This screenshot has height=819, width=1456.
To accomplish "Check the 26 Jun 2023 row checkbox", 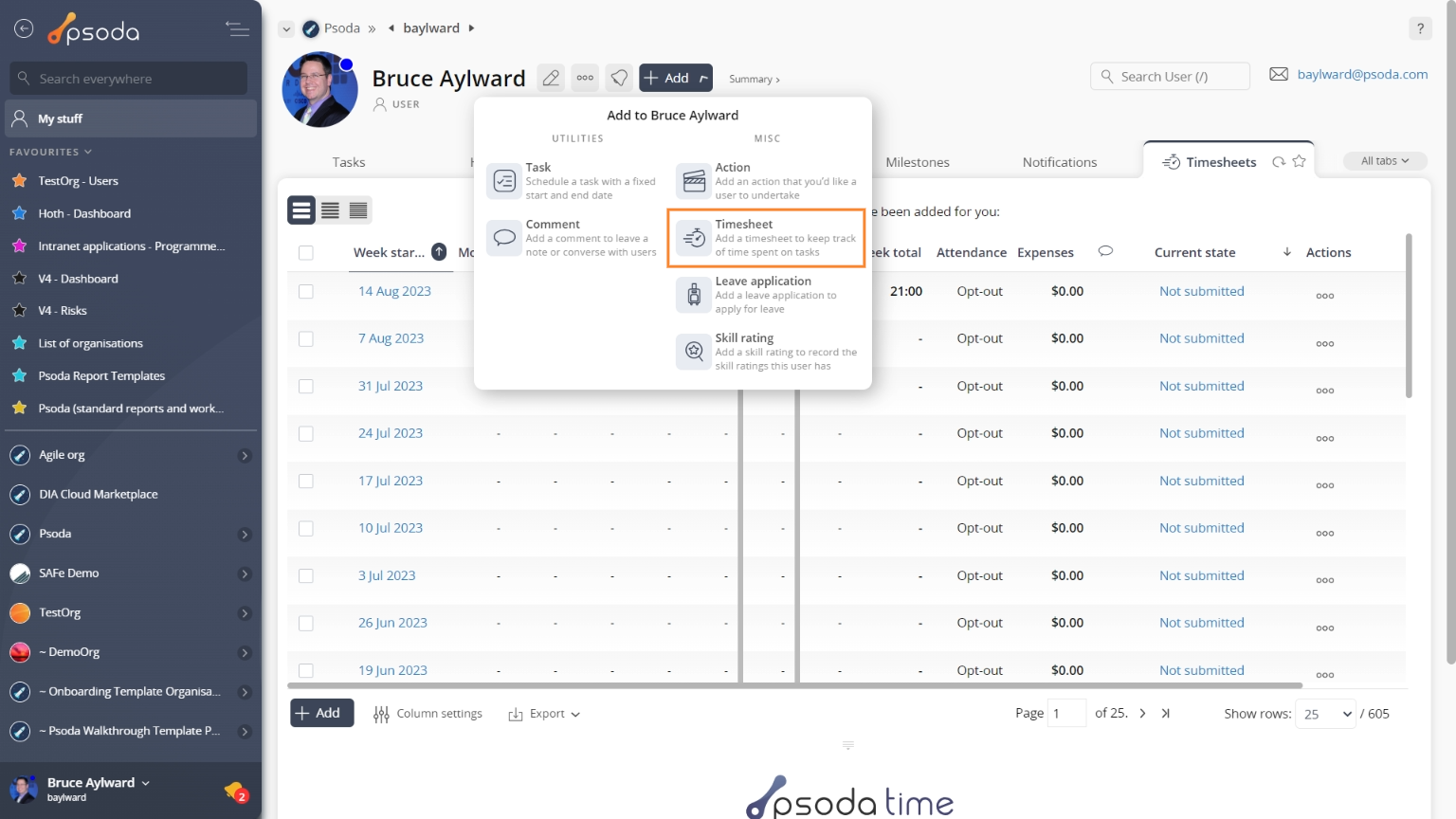I will pyautogui.click(x=305, y=623).
